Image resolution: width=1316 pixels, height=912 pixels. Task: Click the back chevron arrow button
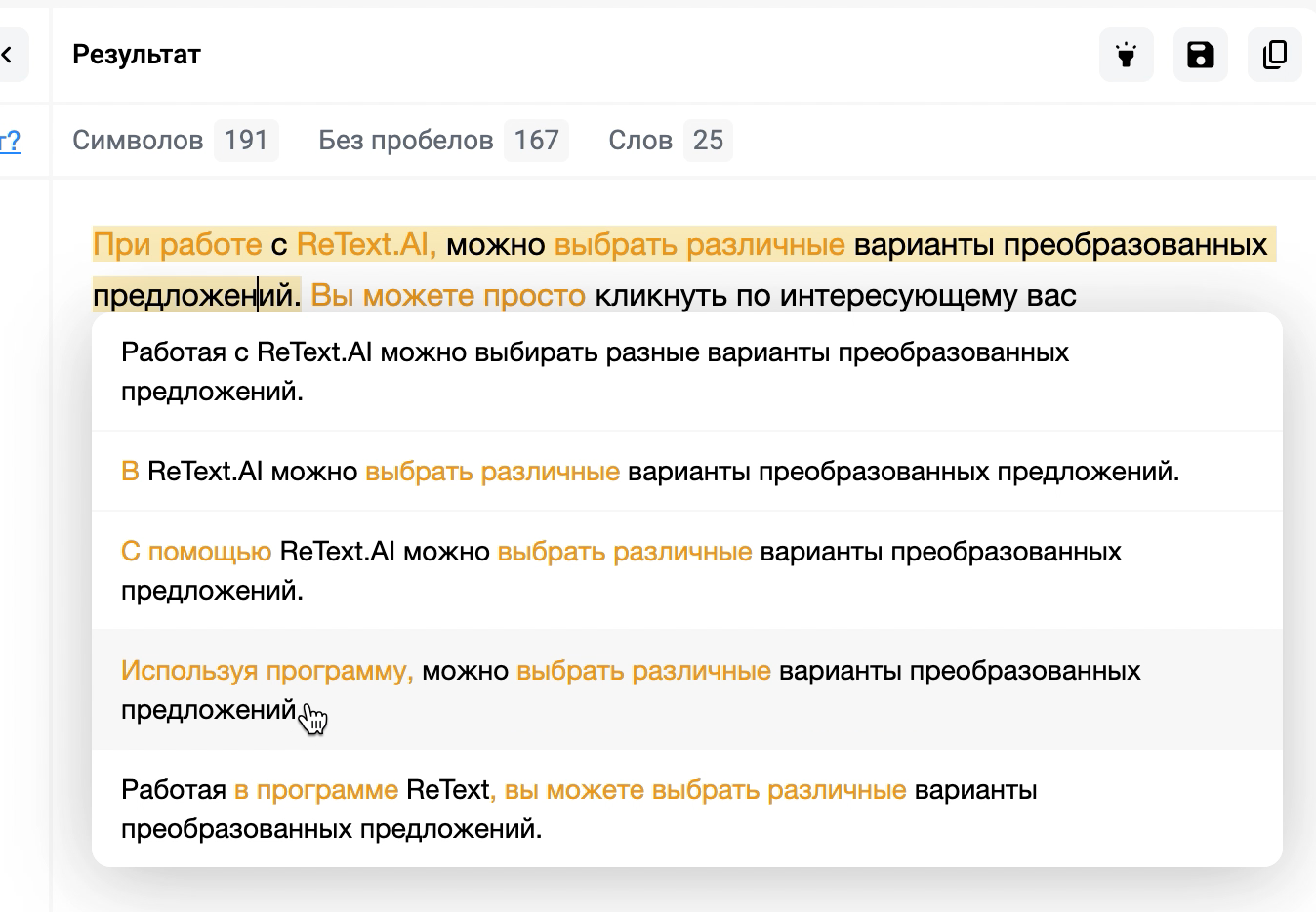coord(10,55)
